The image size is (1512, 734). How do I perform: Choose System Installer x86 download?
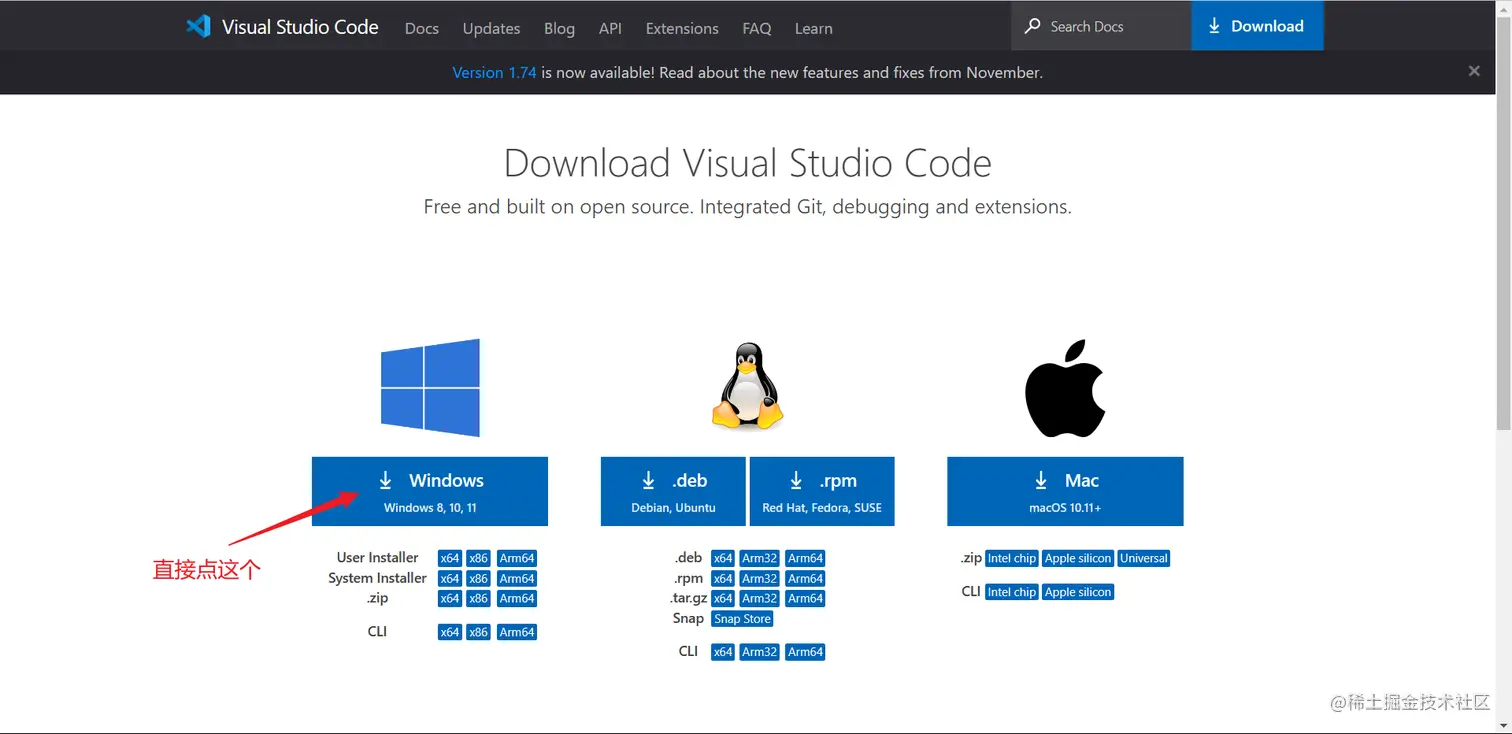(479, 578)
